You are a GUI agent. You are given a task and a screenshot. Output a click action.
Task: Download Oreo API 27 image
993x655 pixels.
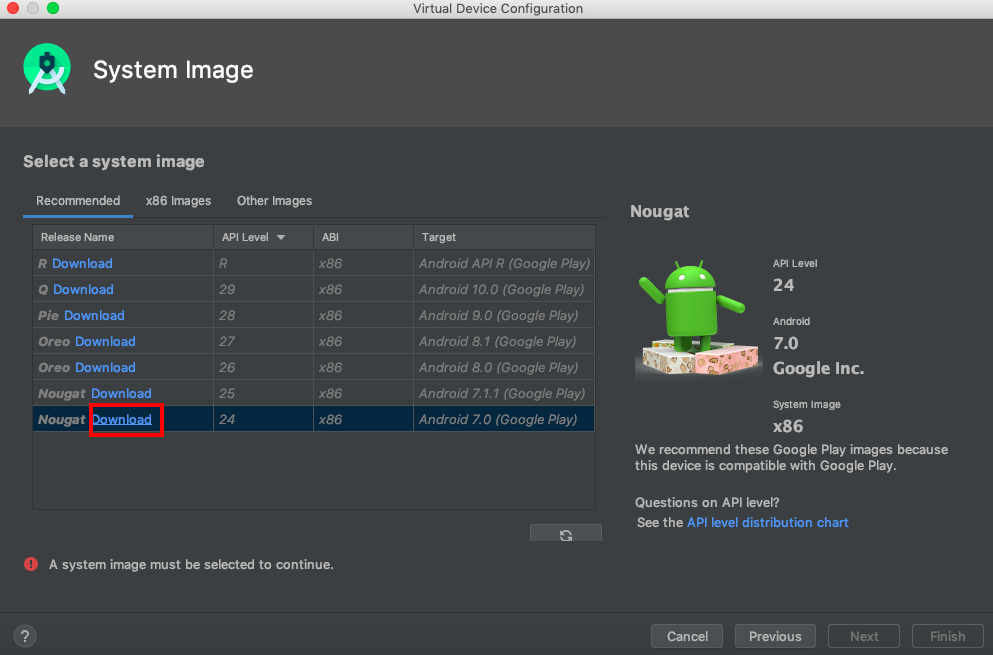point(105,341)
